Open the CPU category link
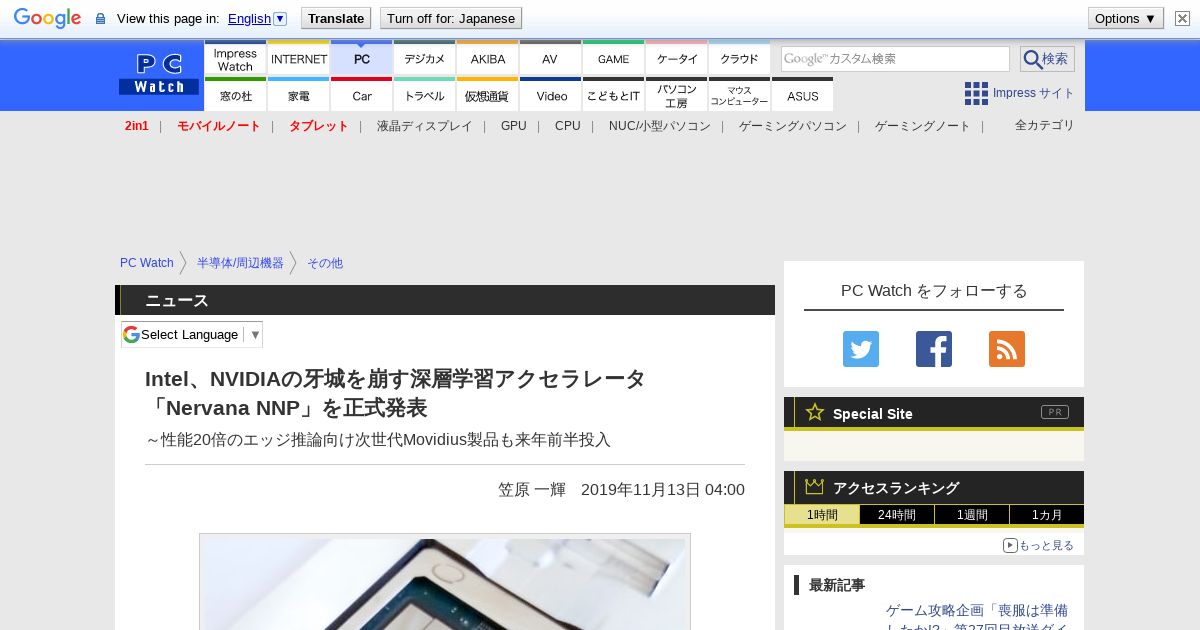 point(568,126)
